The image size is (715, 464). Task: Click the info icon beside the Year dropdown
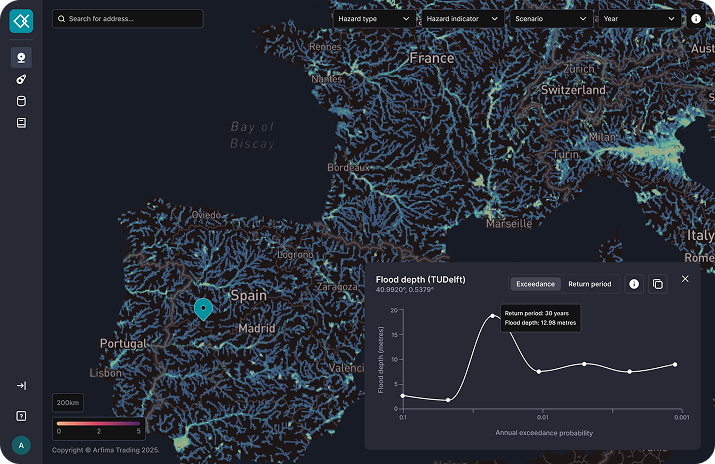pyautogui.click(x=696, y=19)
